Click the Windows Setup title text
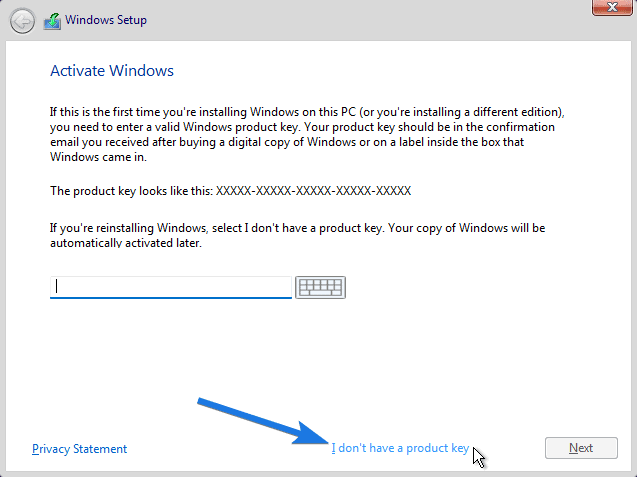 click(106, 20)
